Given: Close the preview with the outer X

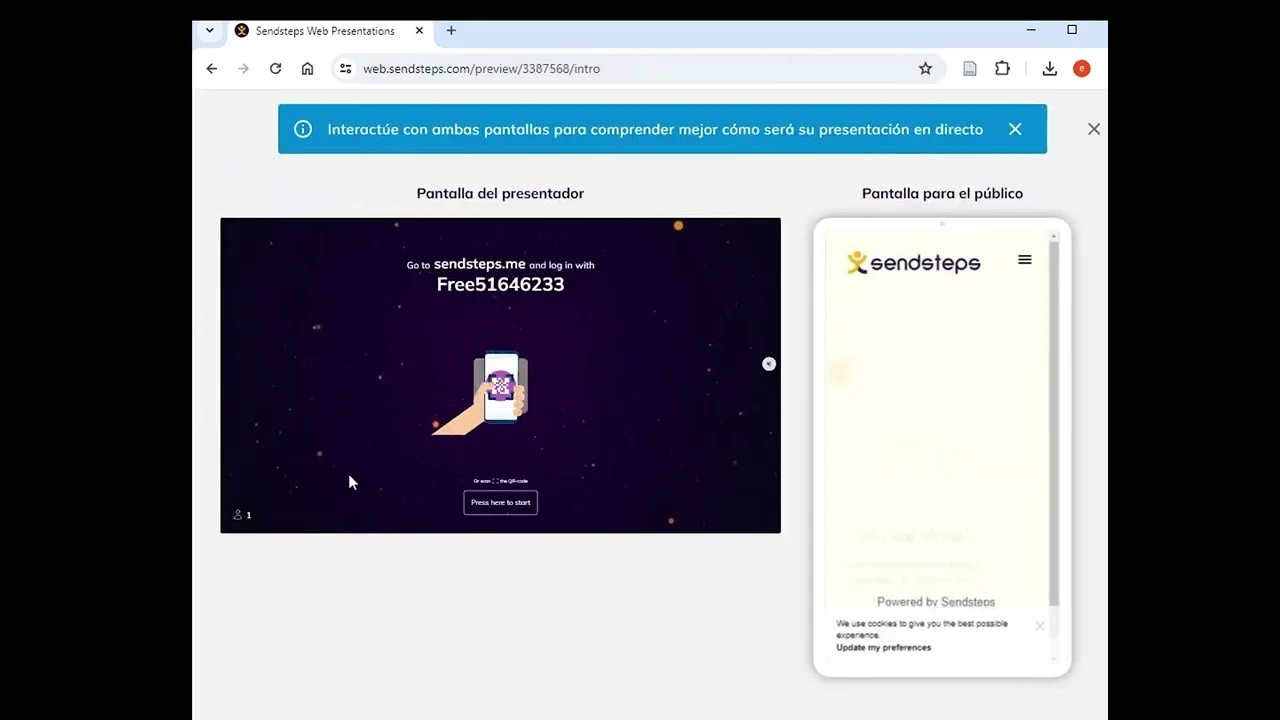Looking at the screenshot, I should tap(1093, 129).
